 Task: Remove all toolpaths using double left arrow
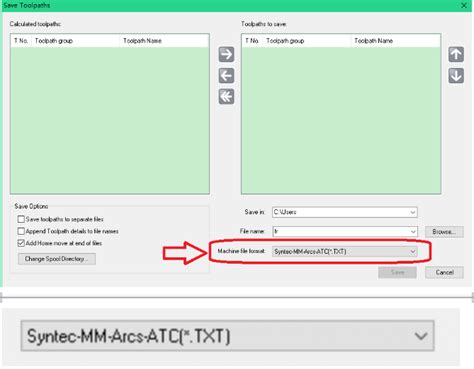(226, 97)
